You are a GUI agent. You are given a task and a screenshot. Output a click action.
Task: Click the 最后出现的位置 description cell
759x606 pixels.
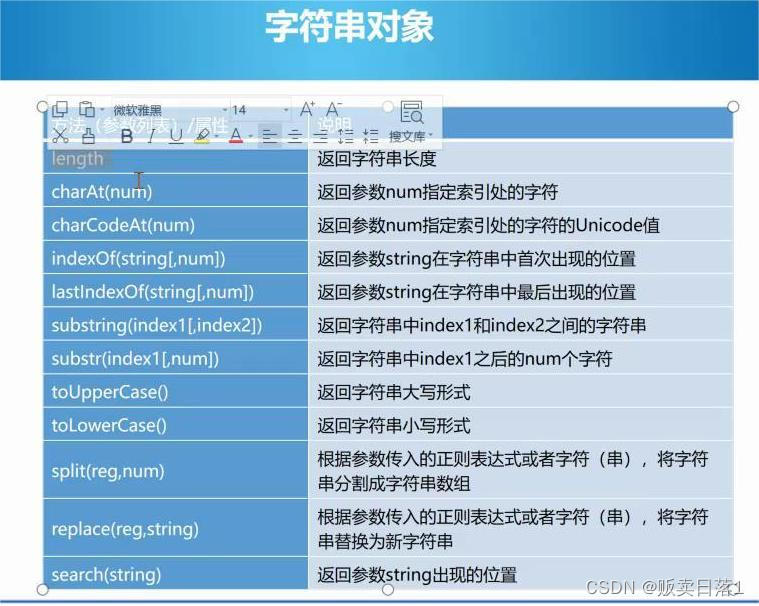(x=520, y=292)
